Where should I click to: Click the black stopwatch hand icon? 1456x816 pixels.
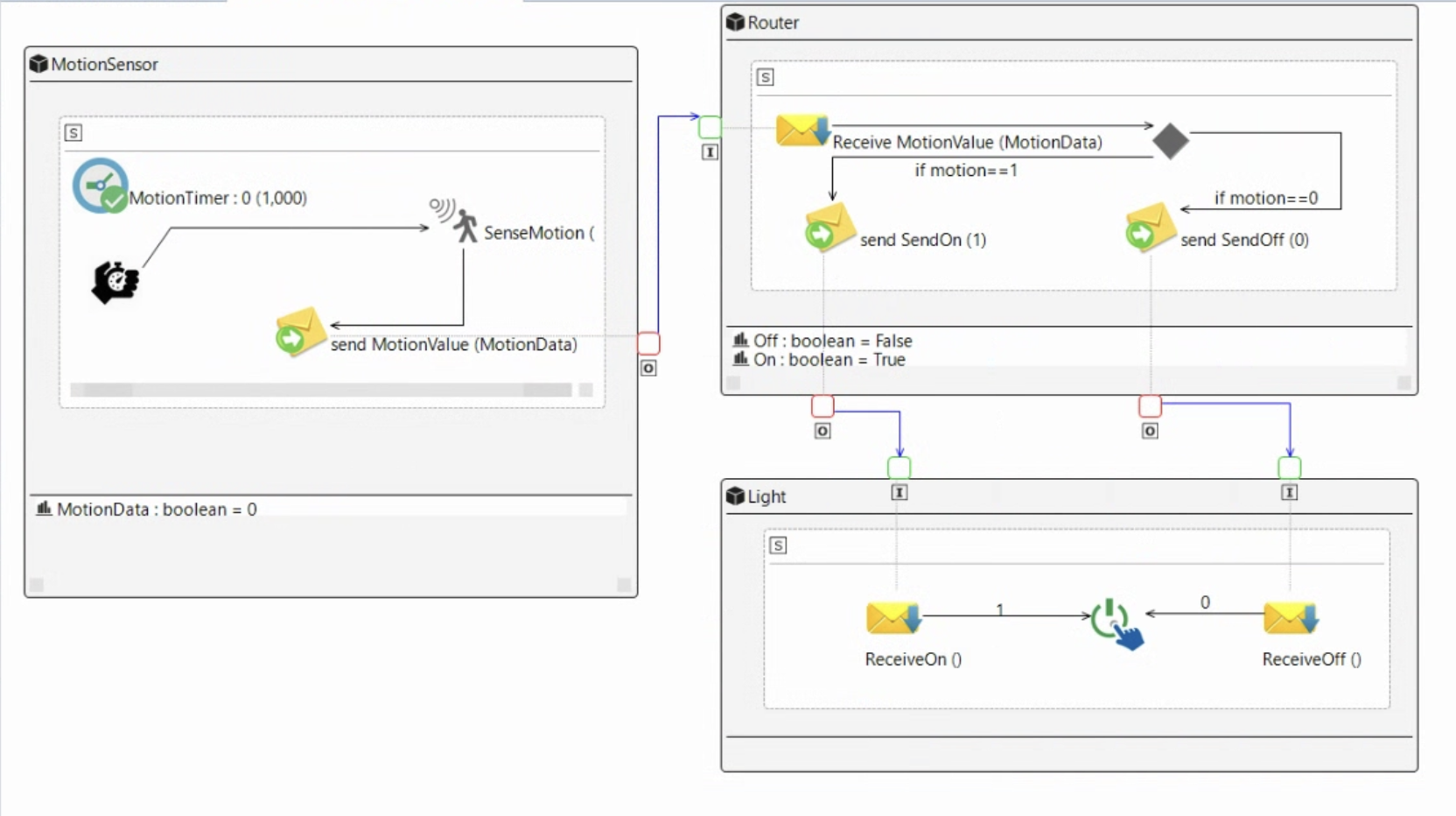click(115, 282)
